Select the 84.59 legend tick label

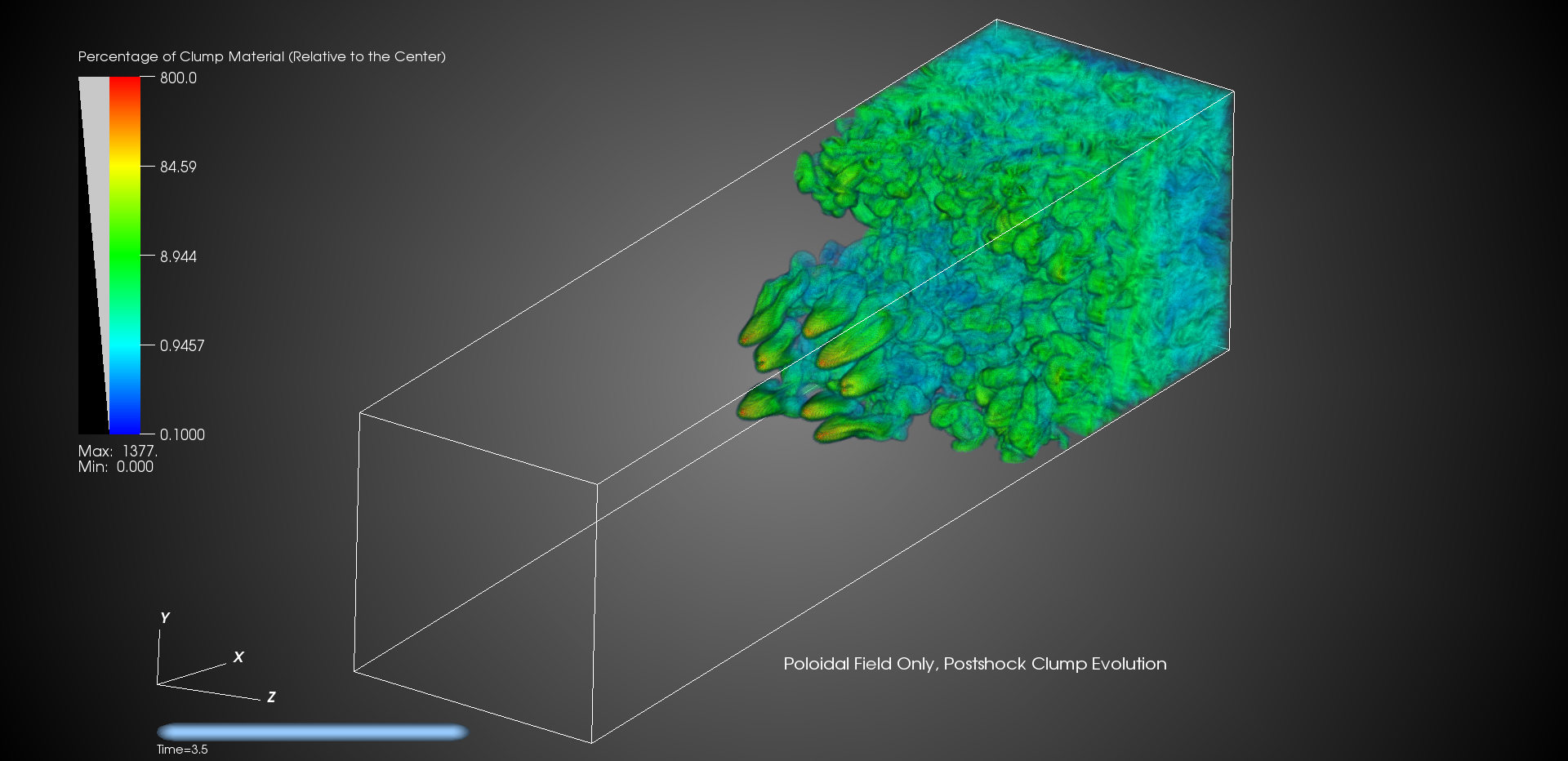[x=178, y=167]
